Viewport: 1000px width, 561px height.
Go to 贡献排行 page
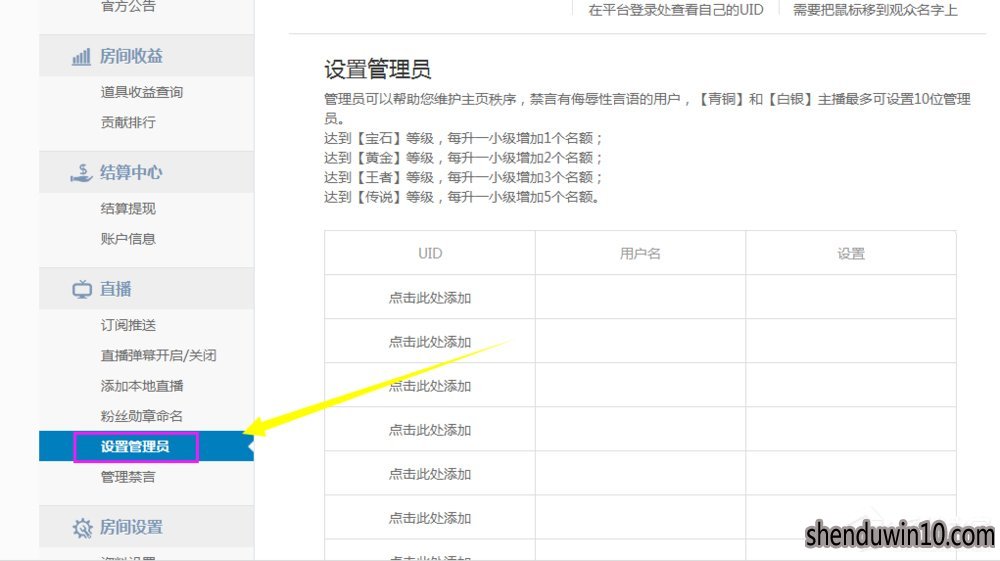click(128, 122)
